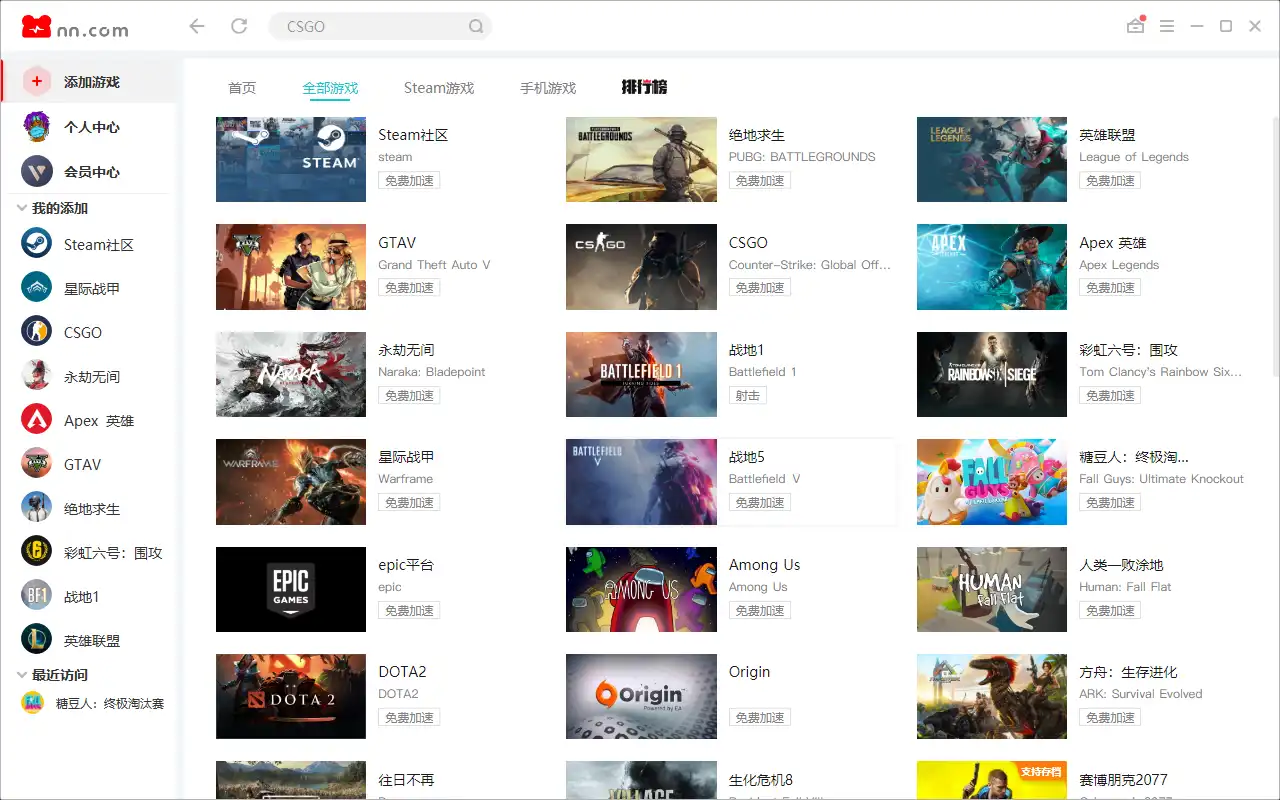Open the GTAV cover thumbnail
The height and width of the screenshot is (800, 1280).
(x=291, y=267)
